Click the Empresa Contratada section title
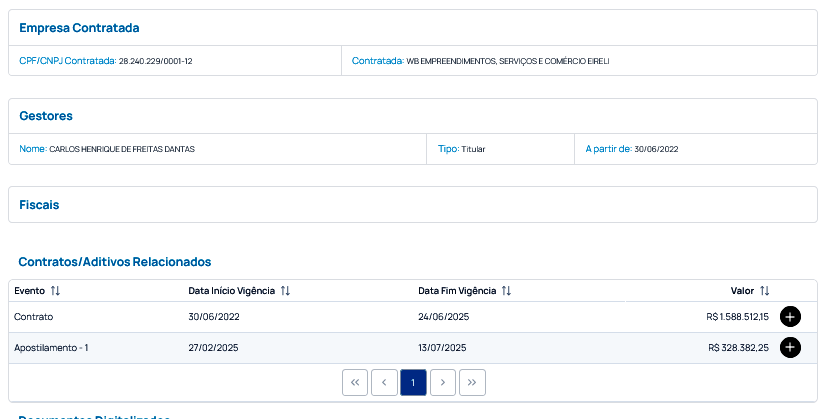 [79, 28]
